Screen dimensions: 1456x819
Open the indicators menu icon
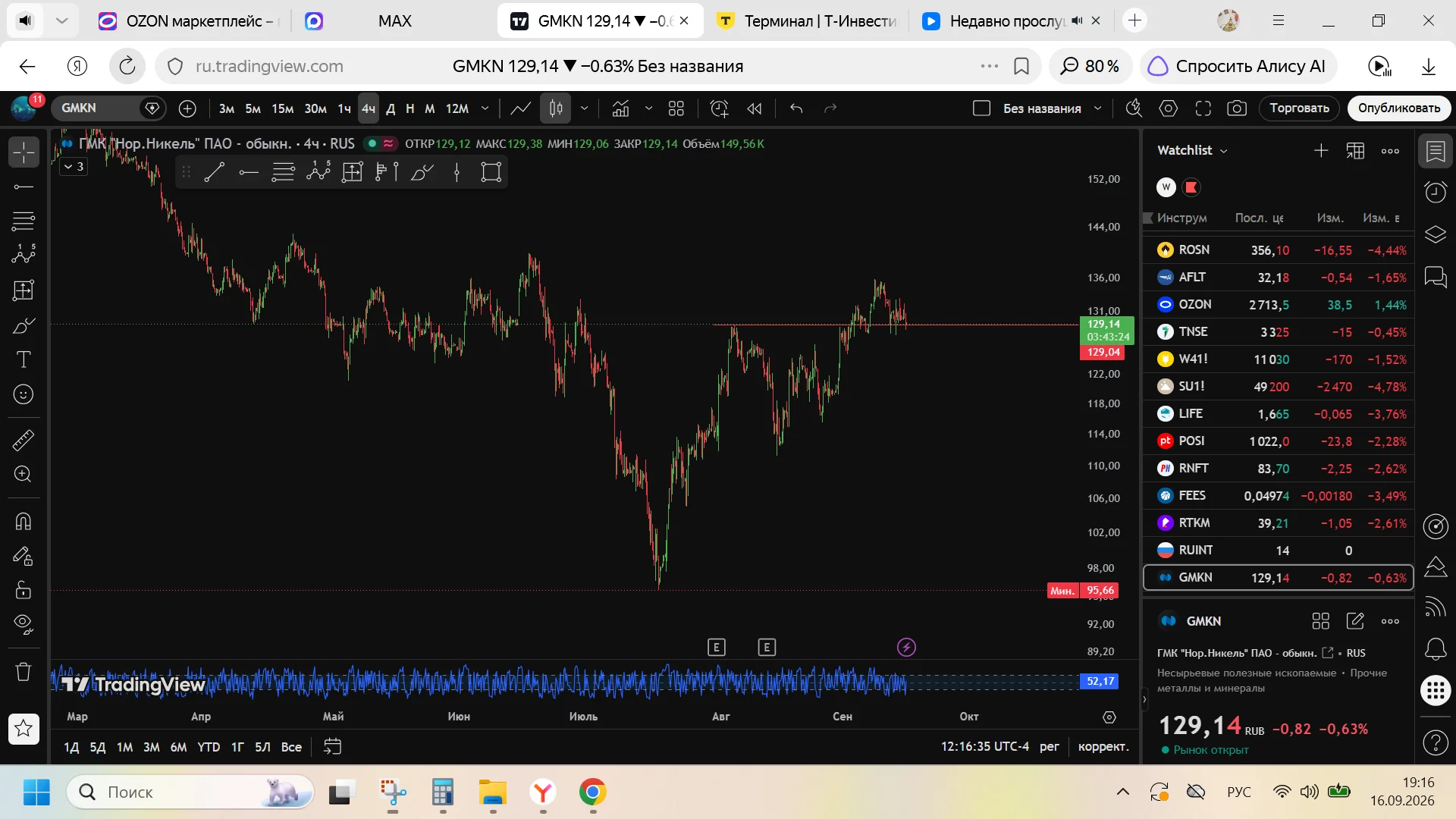pos(621,108)
